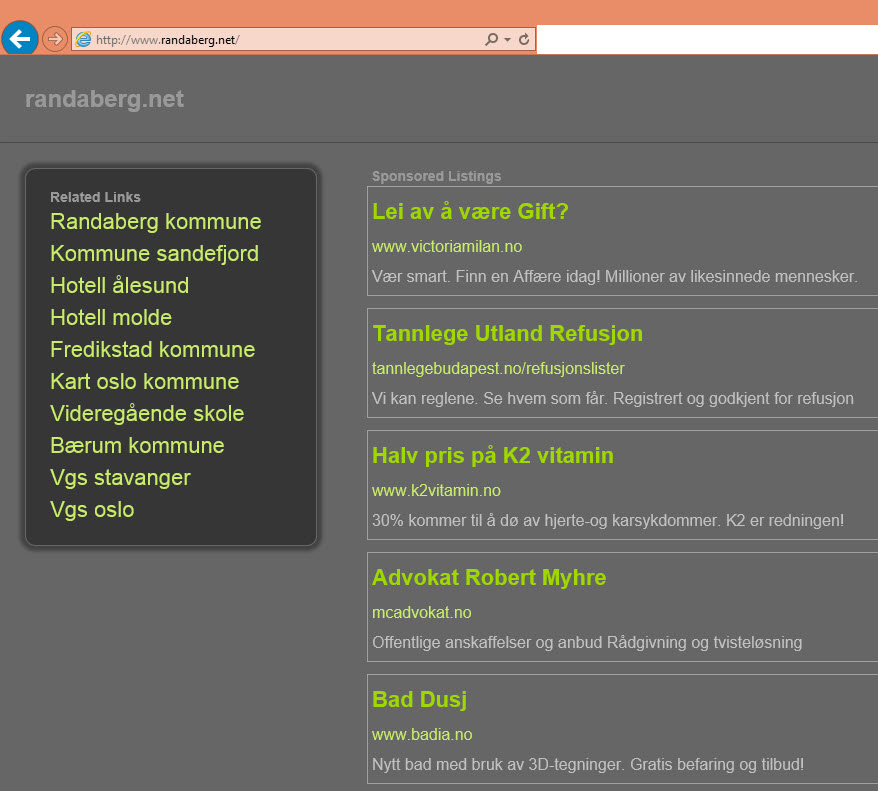Open the address bar dropdown arrow
Viewport: 878px width, 791px height.
pos(507,40)
